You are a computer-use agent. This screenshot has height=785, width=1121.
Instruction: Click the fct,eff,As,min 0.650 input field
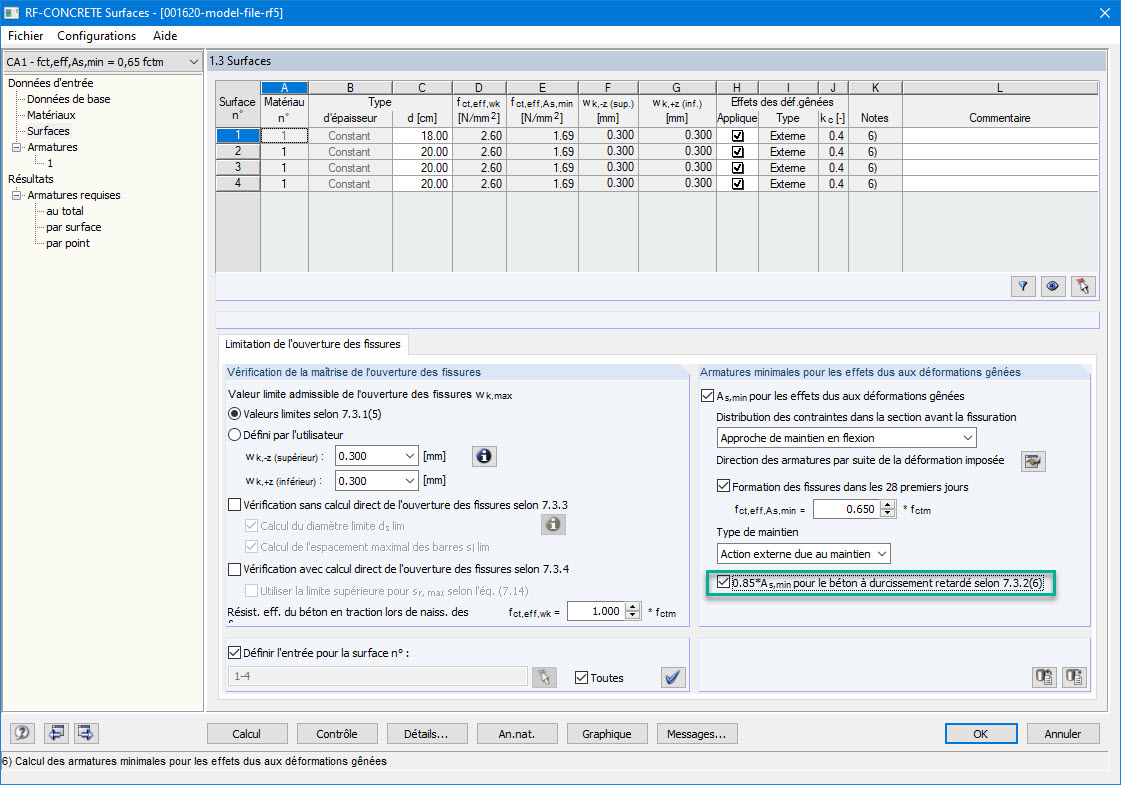pos(847,509)
